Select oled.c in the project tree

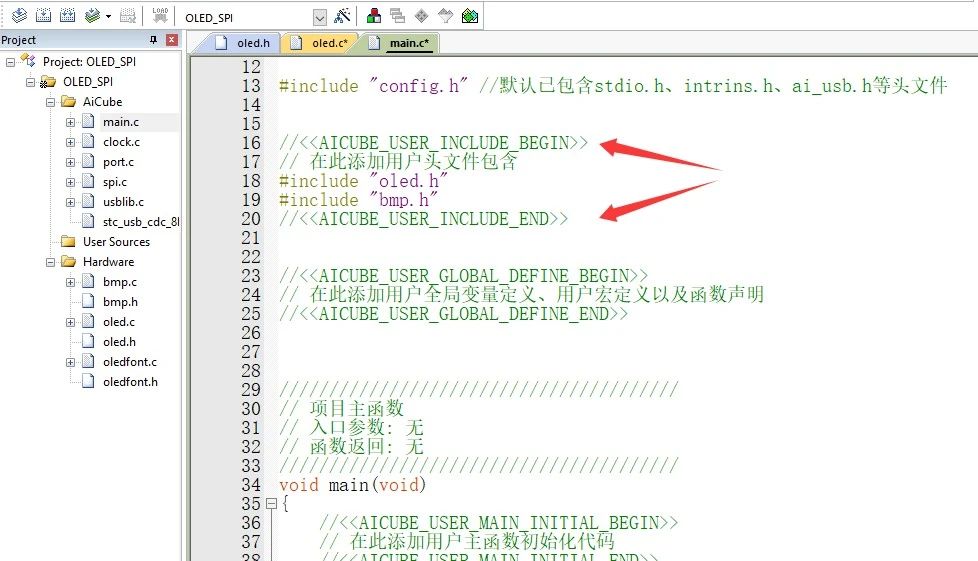[119, 321]
